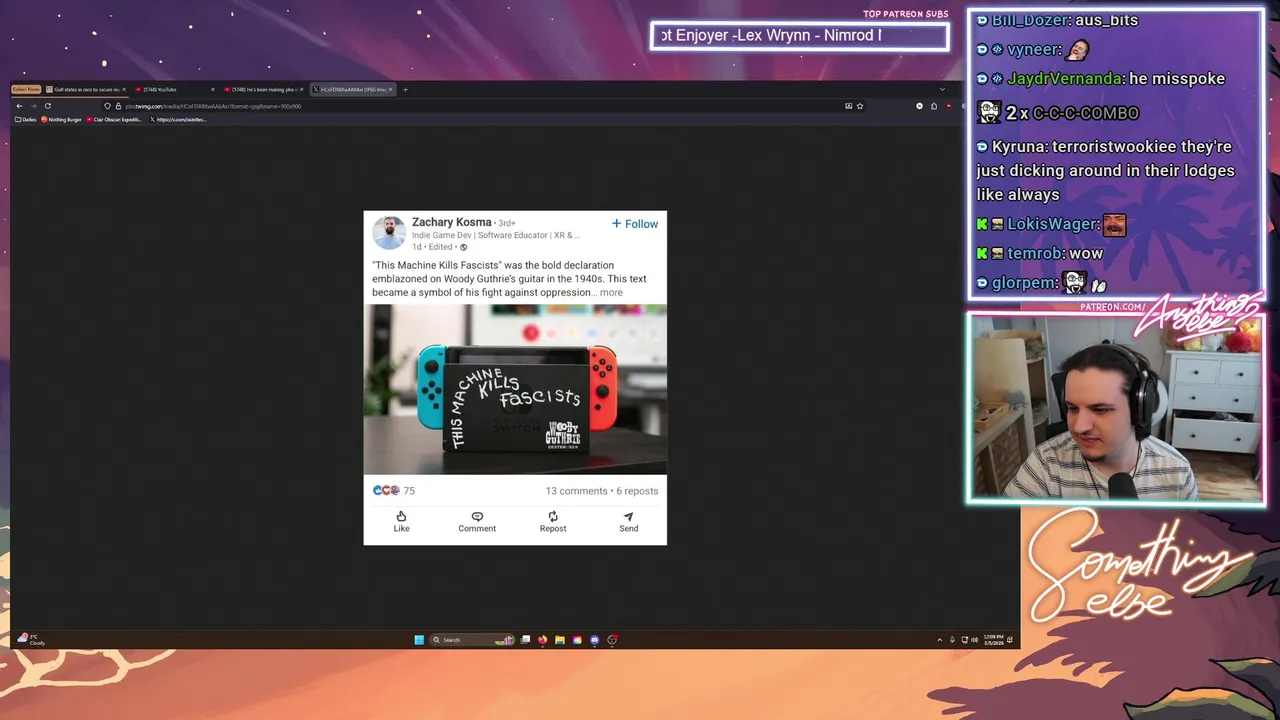Click the pinned 'Kotaku News' tab
1280x720 pixels.
pyautogui.click(x=26, y=89)
